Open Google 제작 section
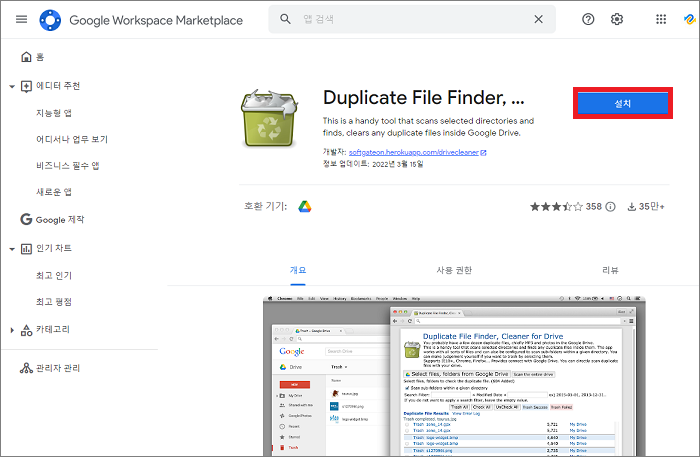This screenshot has height=457, width=700. pos(60,220)
